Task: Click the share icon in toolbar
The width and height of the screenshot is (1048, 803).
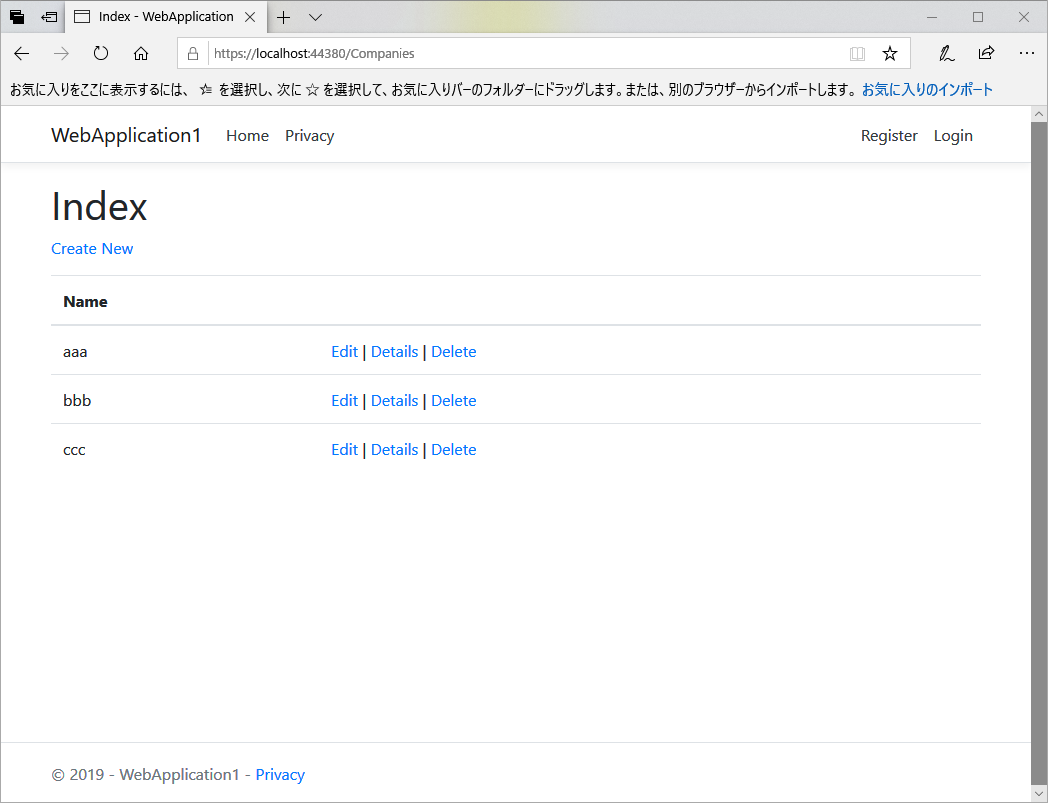Action: pyautogui.click(x=987, y=53)
